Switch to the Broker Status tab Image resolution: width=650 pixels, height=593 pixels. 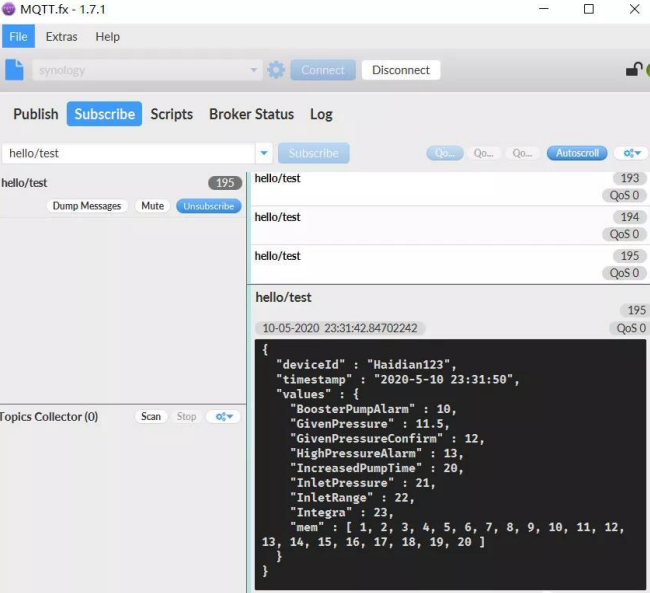(x=251, y=114)
